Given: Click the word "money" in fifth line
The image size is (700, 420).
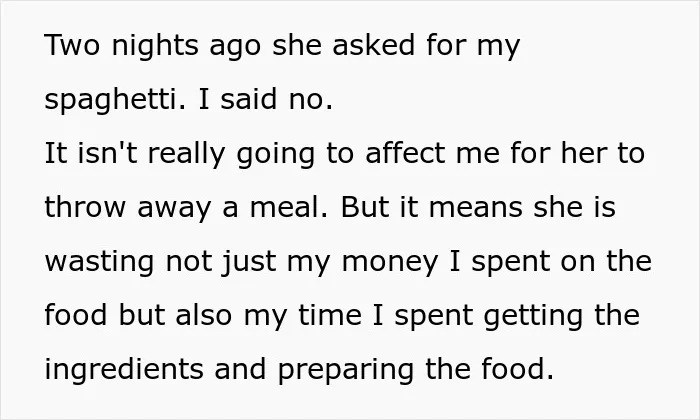Looking at the screenshot, I should point(390,262).
